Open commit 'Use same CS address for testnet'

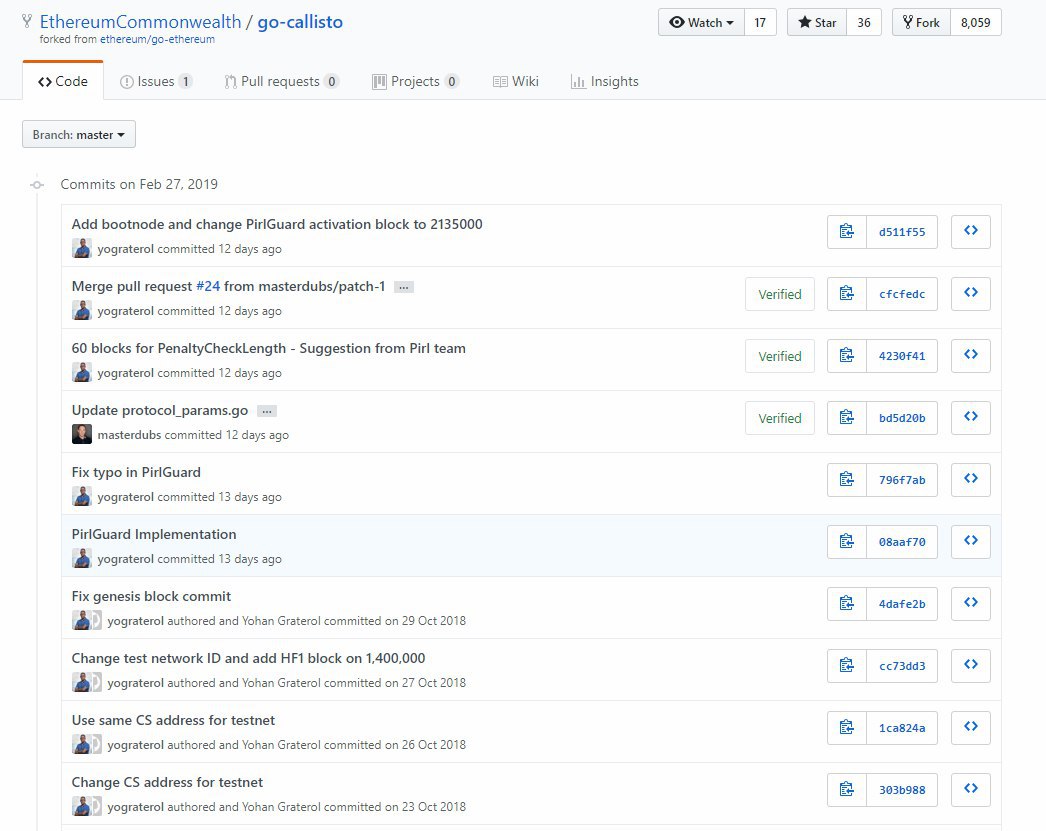tap(173, 720)
